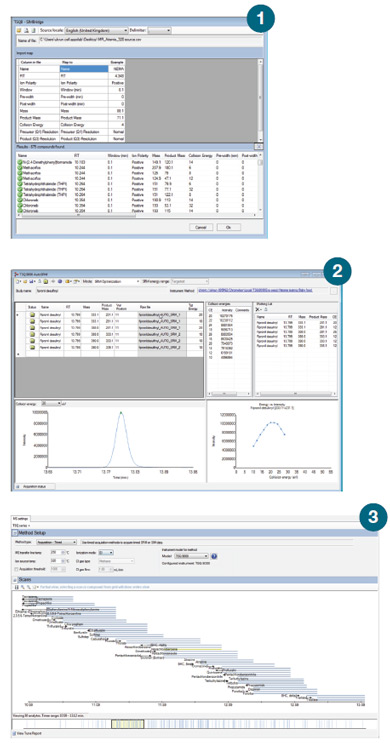
Task: Click green check on N-(2,4-Dimethylphenyl)formamide row
Action: (x=19, y=163)
